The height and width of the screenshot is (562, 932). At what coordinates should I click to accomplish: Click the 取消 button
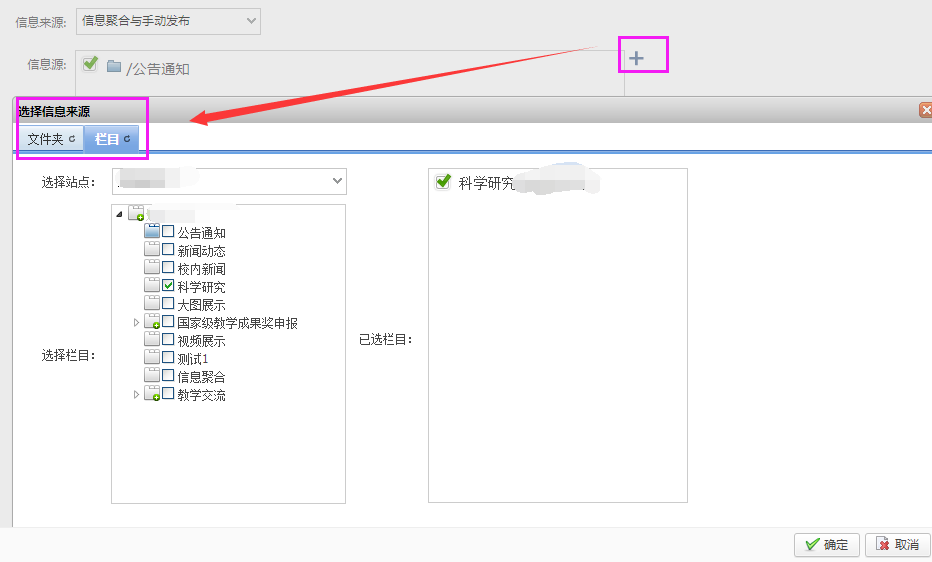pos(897,545)
